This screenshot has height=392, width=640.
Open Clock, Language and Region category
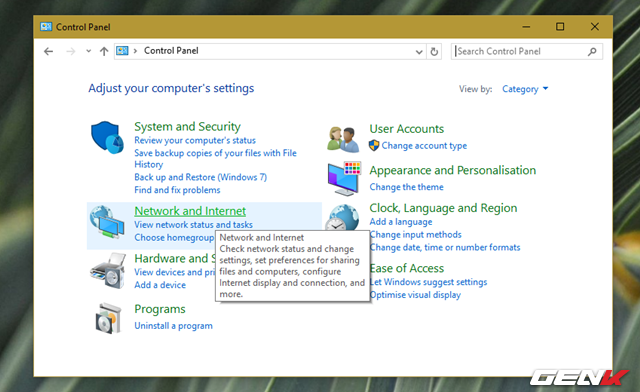click(443, 208)
